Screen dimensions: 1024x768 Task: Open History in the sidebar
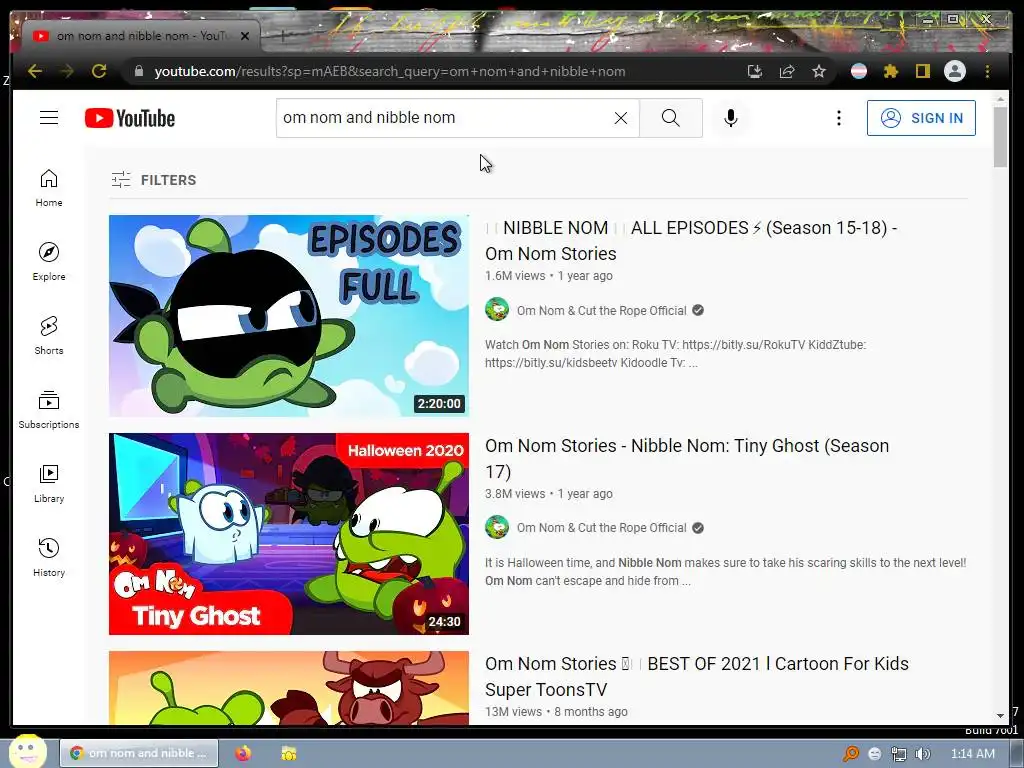(49, 557)
